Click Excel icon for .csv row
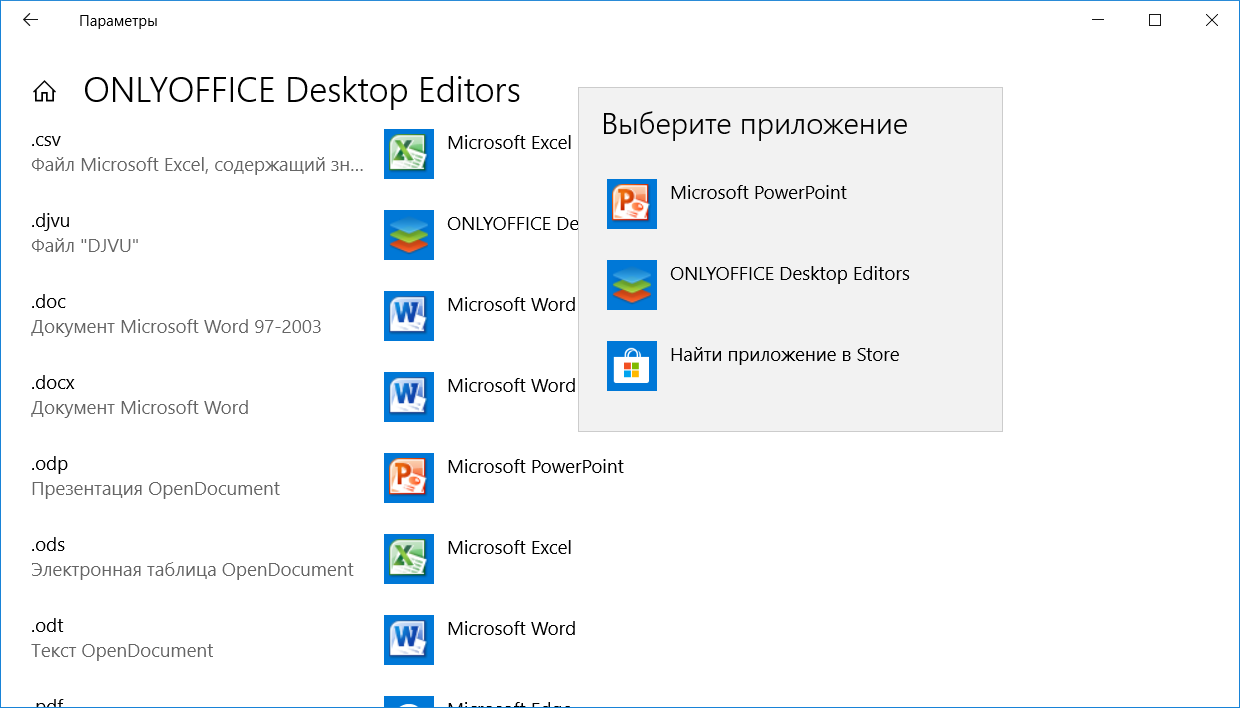The image size is (1240, 708). 409,154
